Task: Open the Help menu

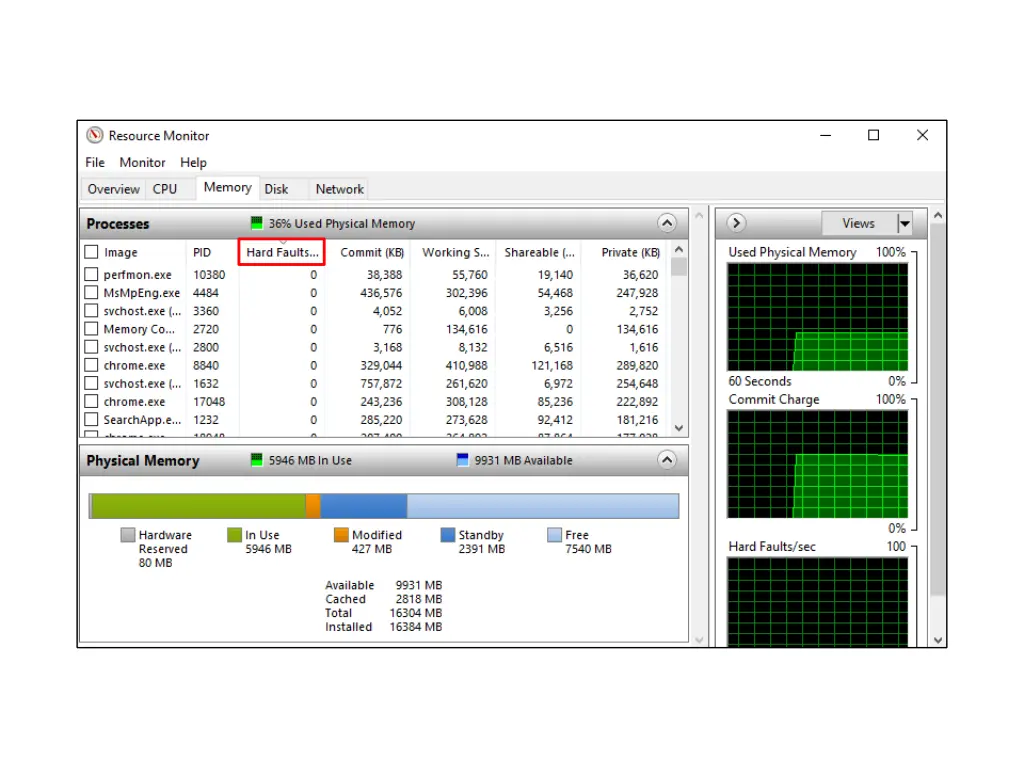Action: tap(193, 163)
